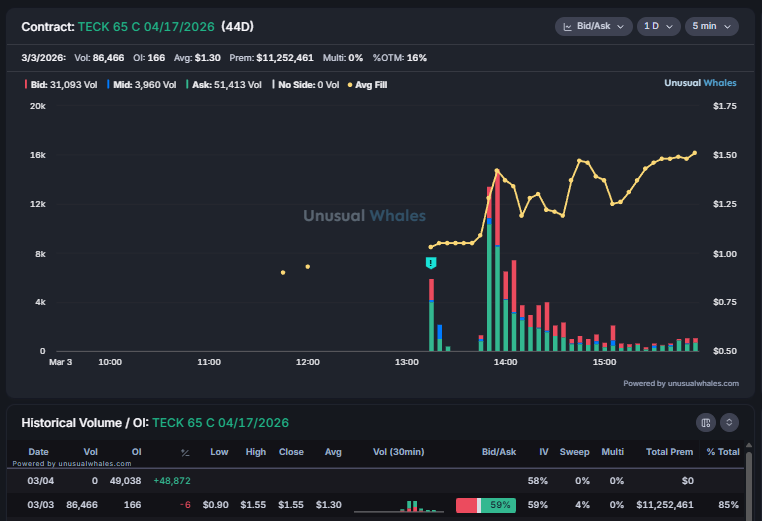
Task: Sort table by OI column header
Action: click(x=137, y=452)
